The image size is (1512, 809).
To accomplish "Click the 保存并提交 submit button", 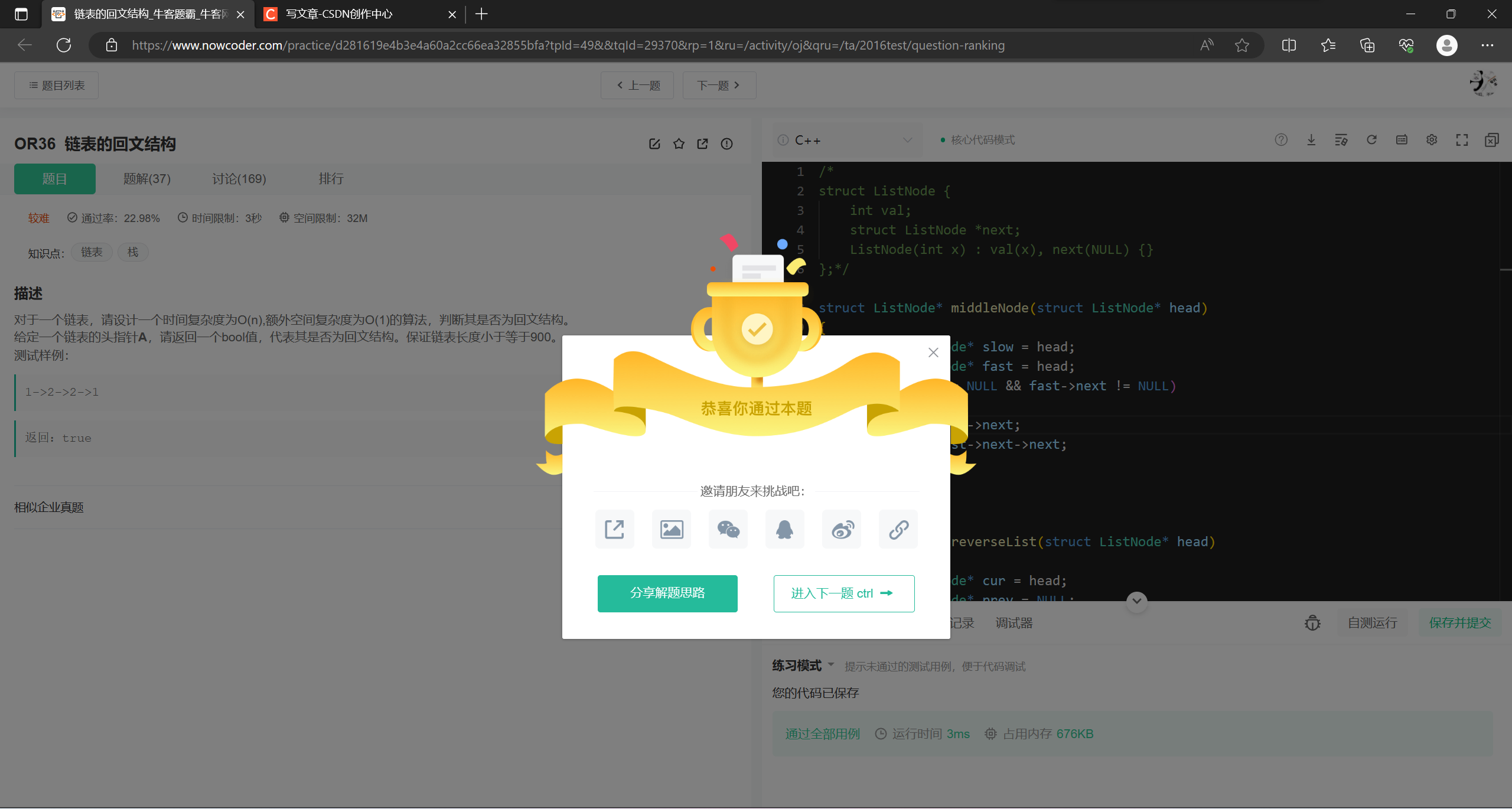I will (1460, 623).
